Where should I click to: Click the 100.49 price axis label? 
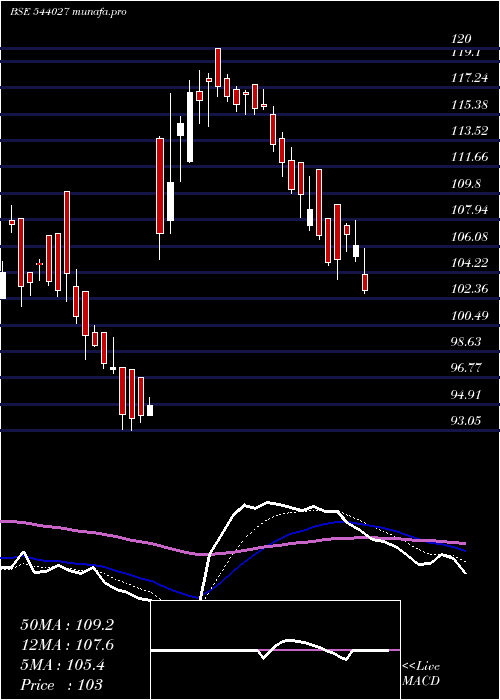coord(470,316)
